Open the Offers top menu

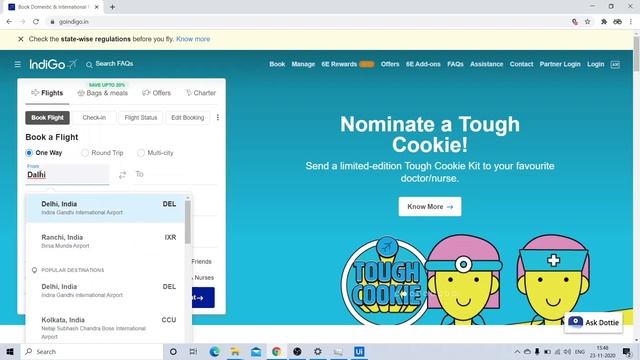point(390,64)
